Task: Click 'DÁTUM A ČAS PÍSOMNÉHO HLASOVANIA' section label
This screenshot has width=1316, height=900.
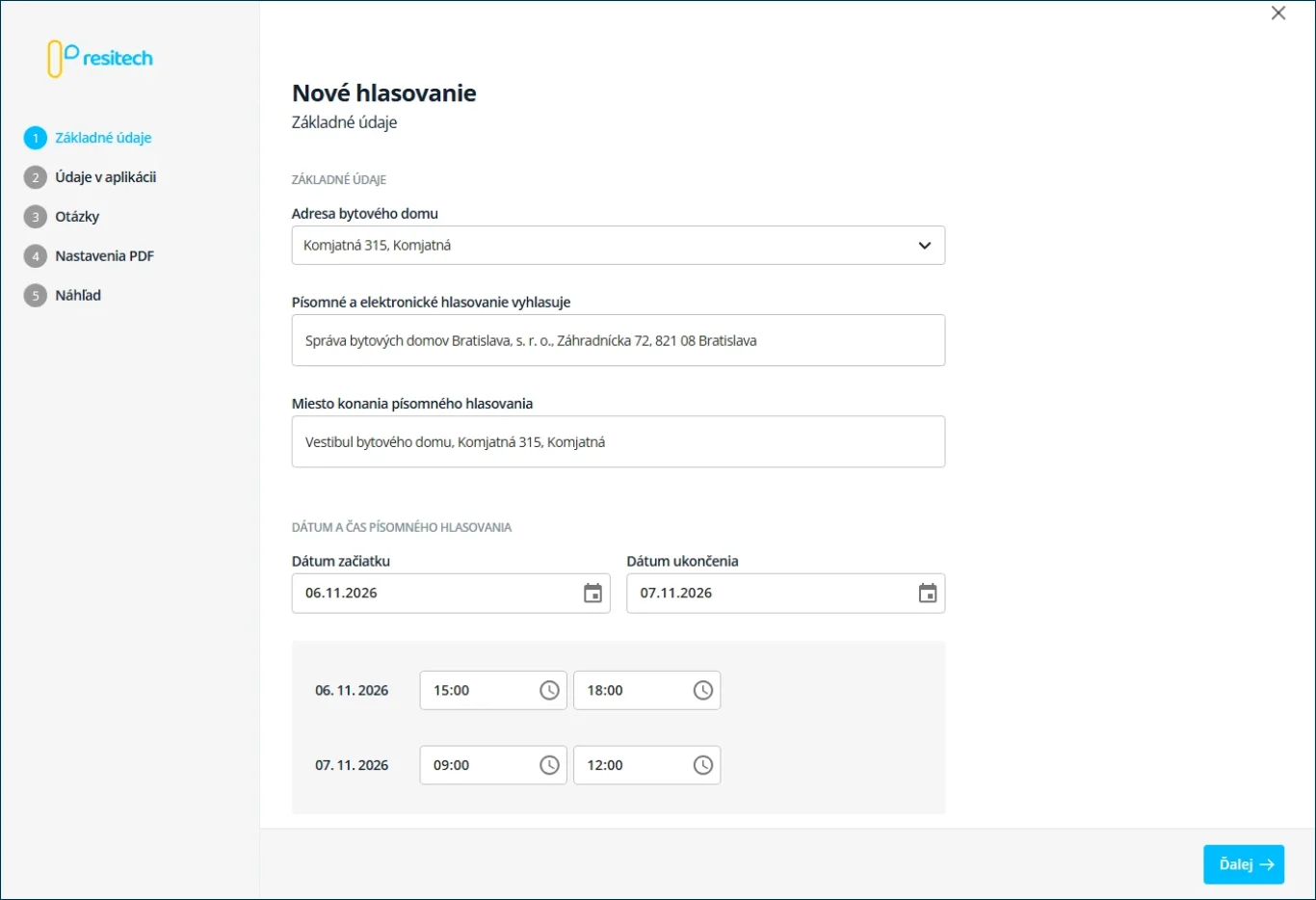Action: point(402,528)
